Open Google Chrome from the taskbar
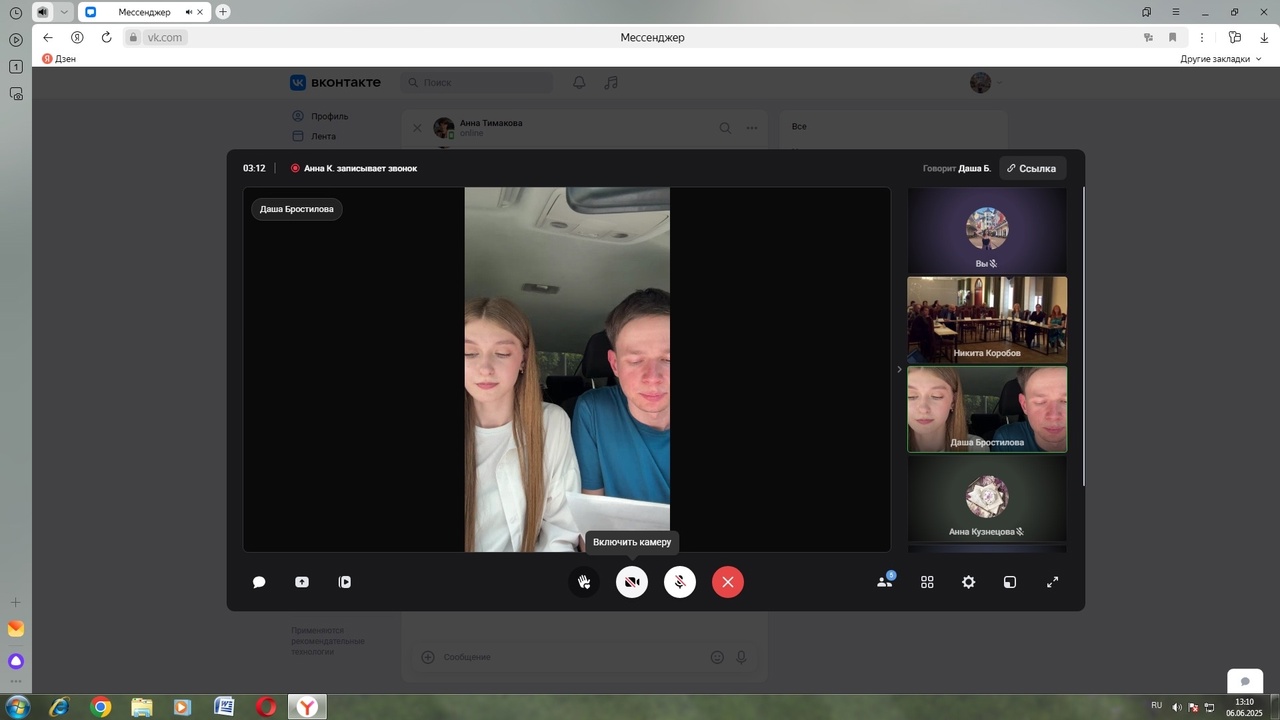Viewport: 1280px width, 720px height. pyautogui.click(x=100, y=707)
